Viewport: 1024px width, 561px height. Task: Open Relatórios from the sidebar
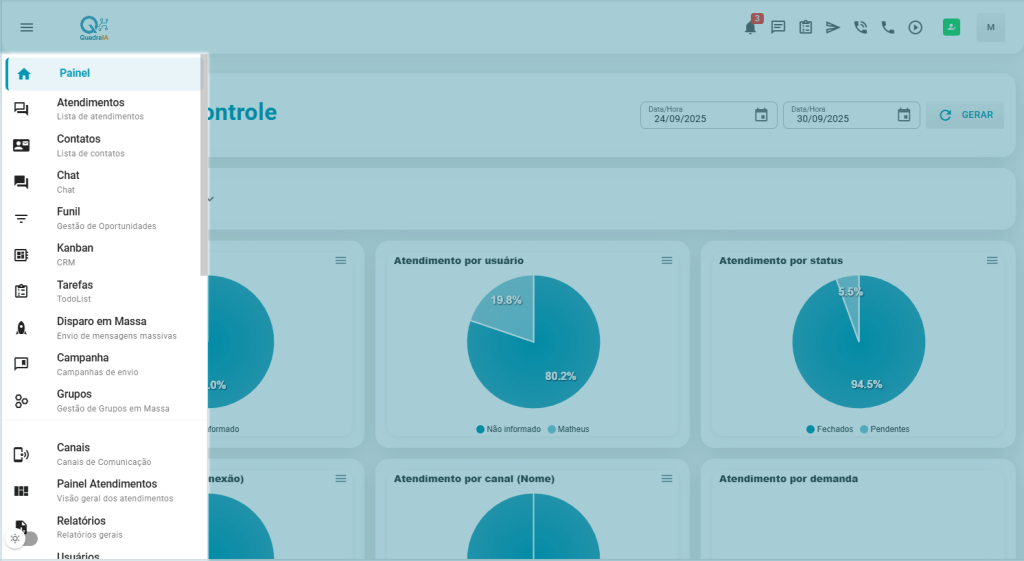tap(81, 526)
